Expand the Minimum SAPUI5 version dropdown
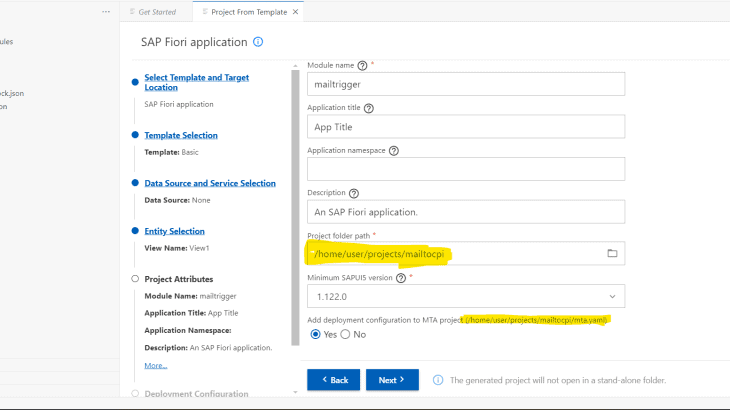 click(612, 296)
